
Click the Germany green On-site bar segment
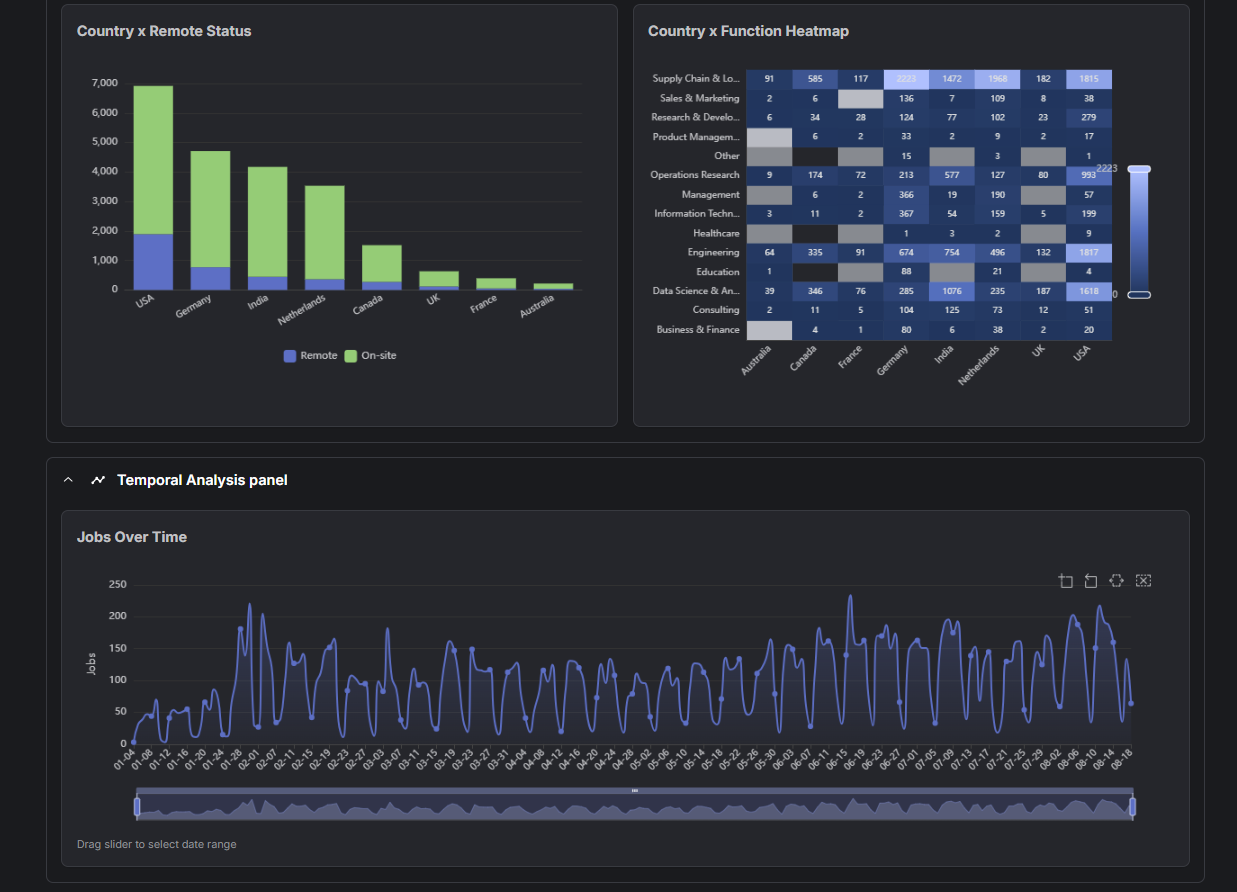pos(210,209)
